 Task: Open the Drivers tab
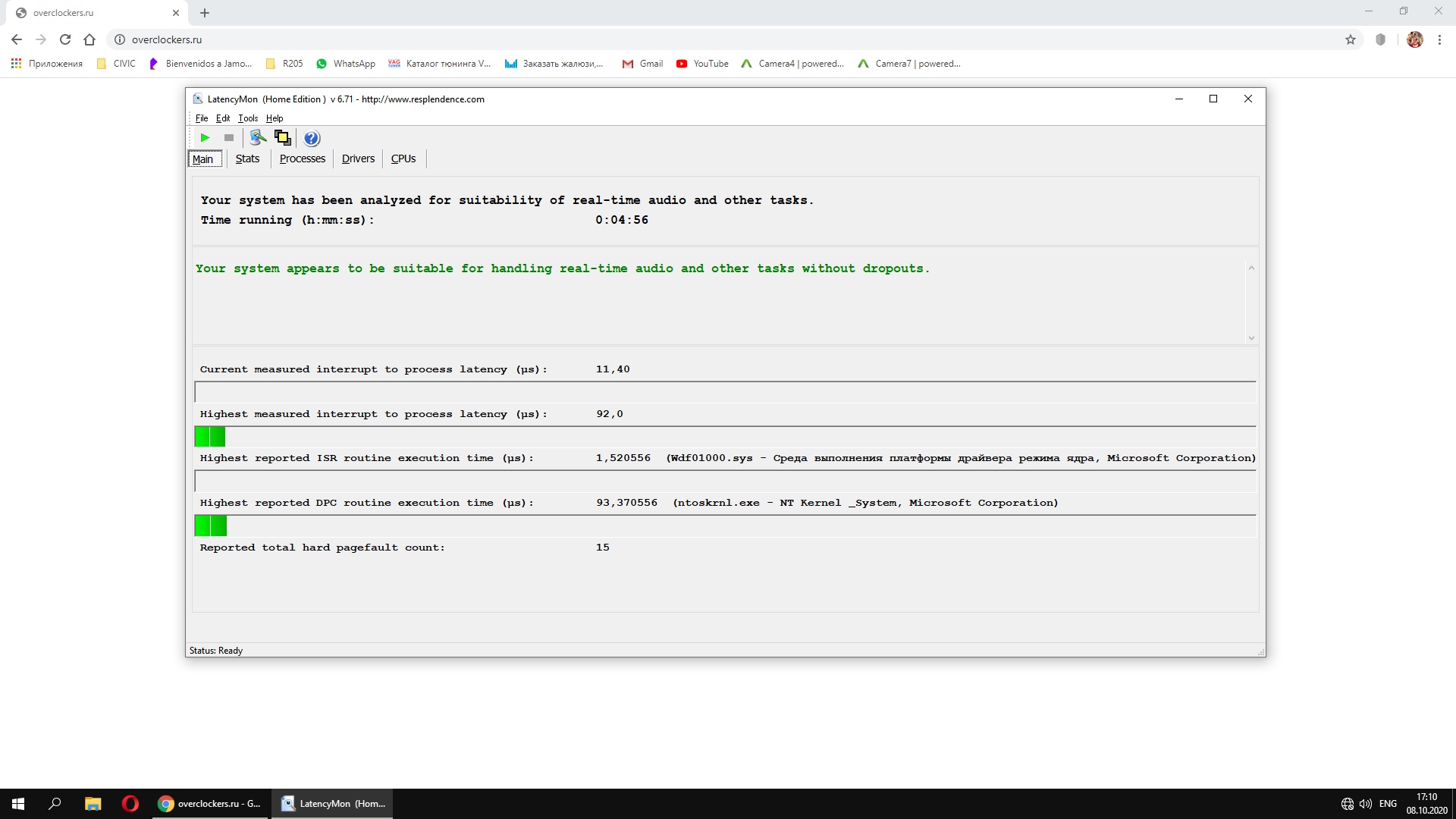coord(358,158)
